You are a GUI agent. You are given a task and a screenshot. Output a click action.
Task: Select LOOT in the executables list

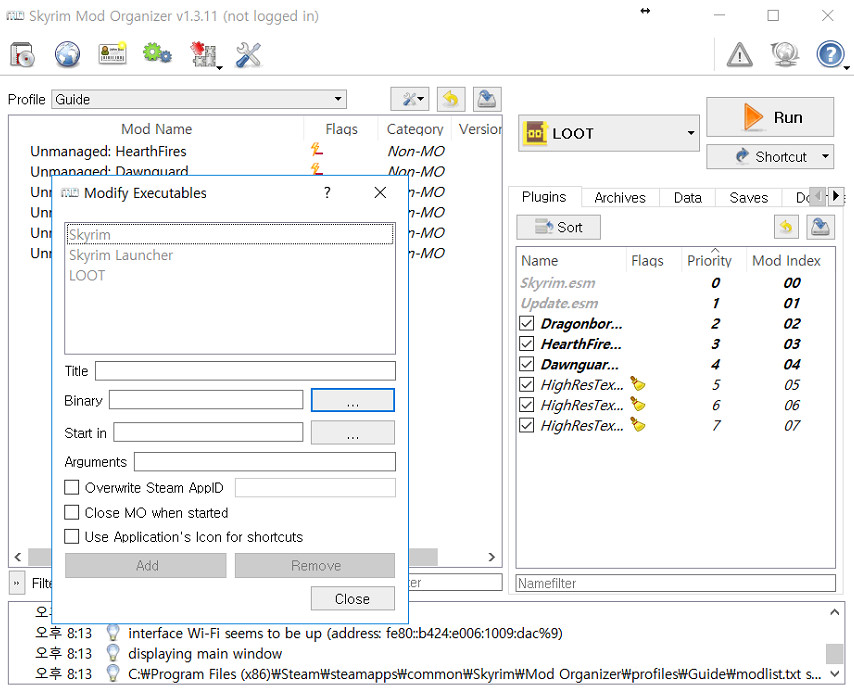229,275
